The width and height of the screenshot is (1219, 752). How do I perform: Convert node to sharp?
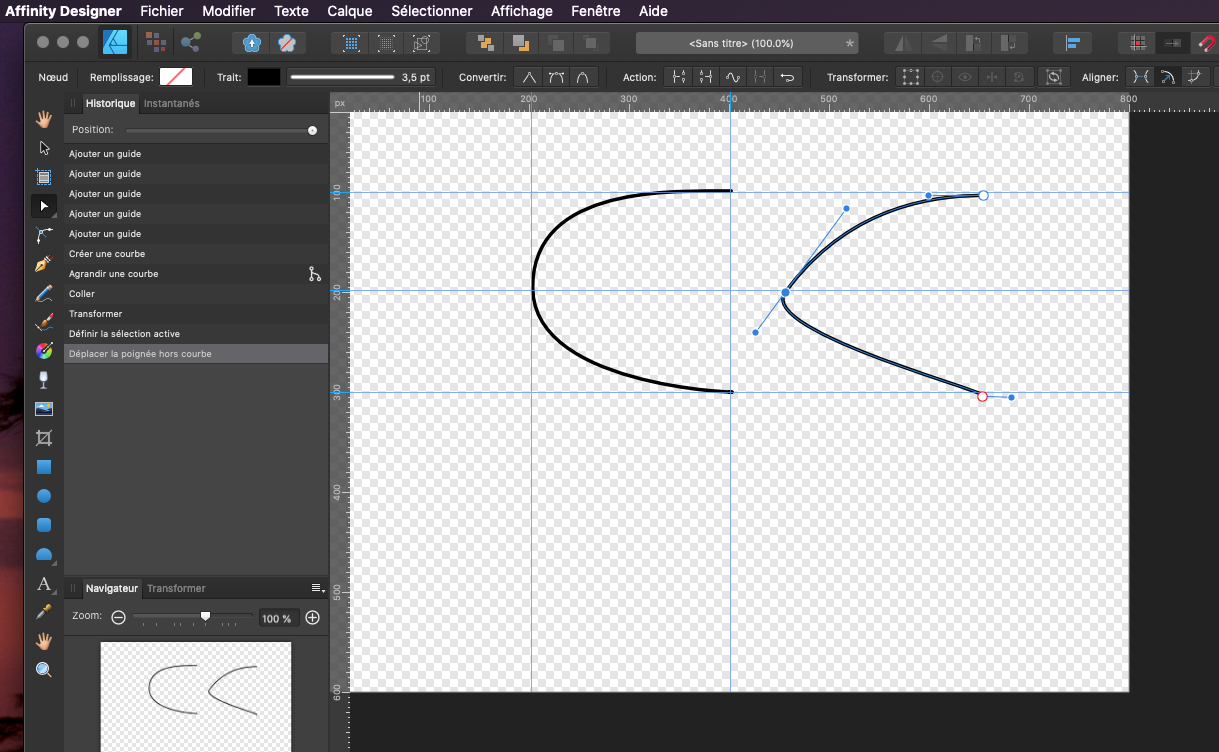tap(530, 77)
